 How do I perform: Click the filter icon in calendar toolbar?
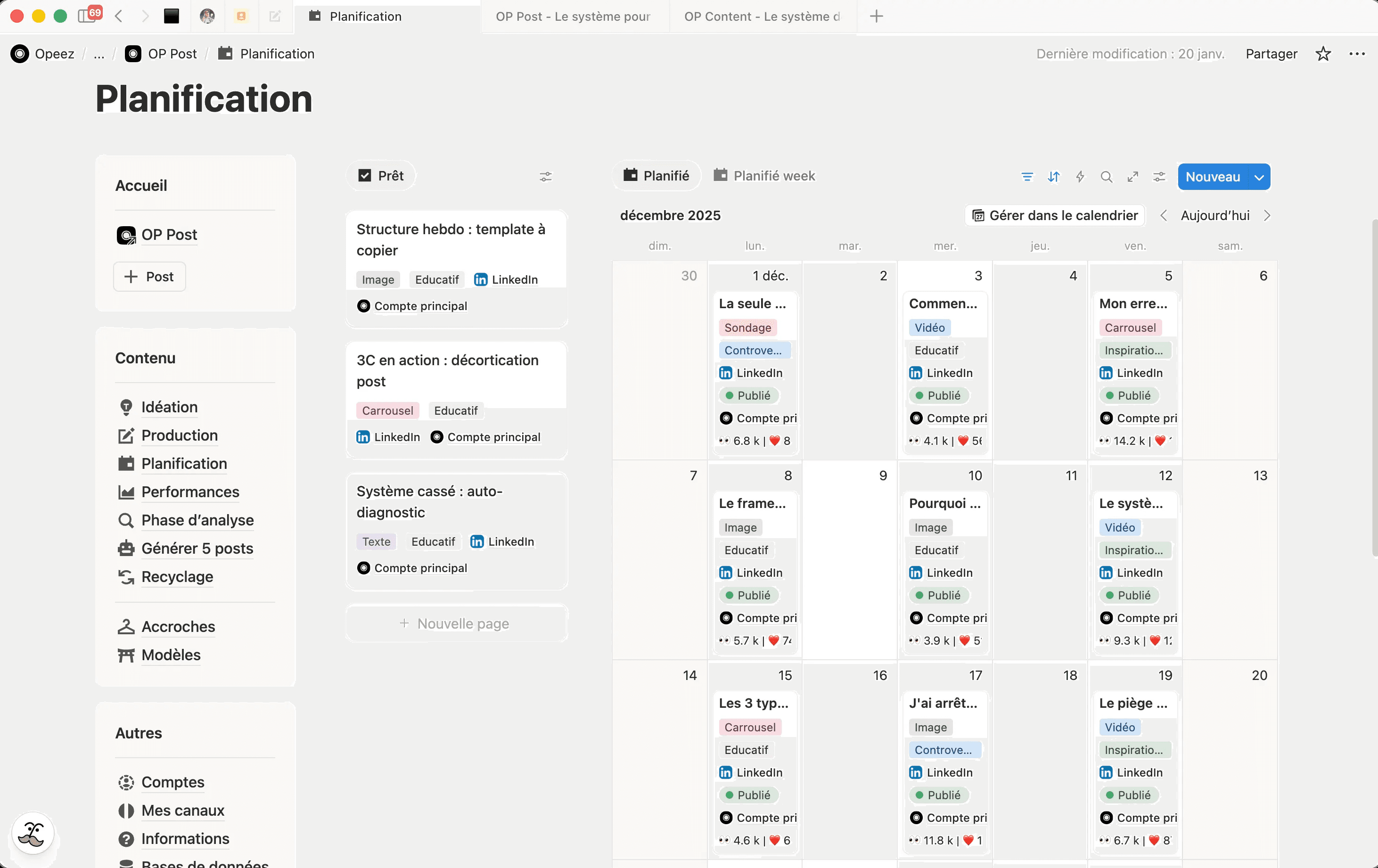pos(1027,177)
